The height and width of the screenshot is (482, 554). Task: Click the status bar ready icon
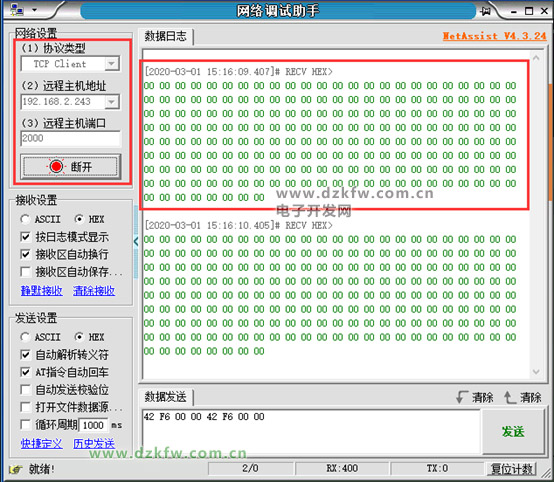click(x=16, y=469)
